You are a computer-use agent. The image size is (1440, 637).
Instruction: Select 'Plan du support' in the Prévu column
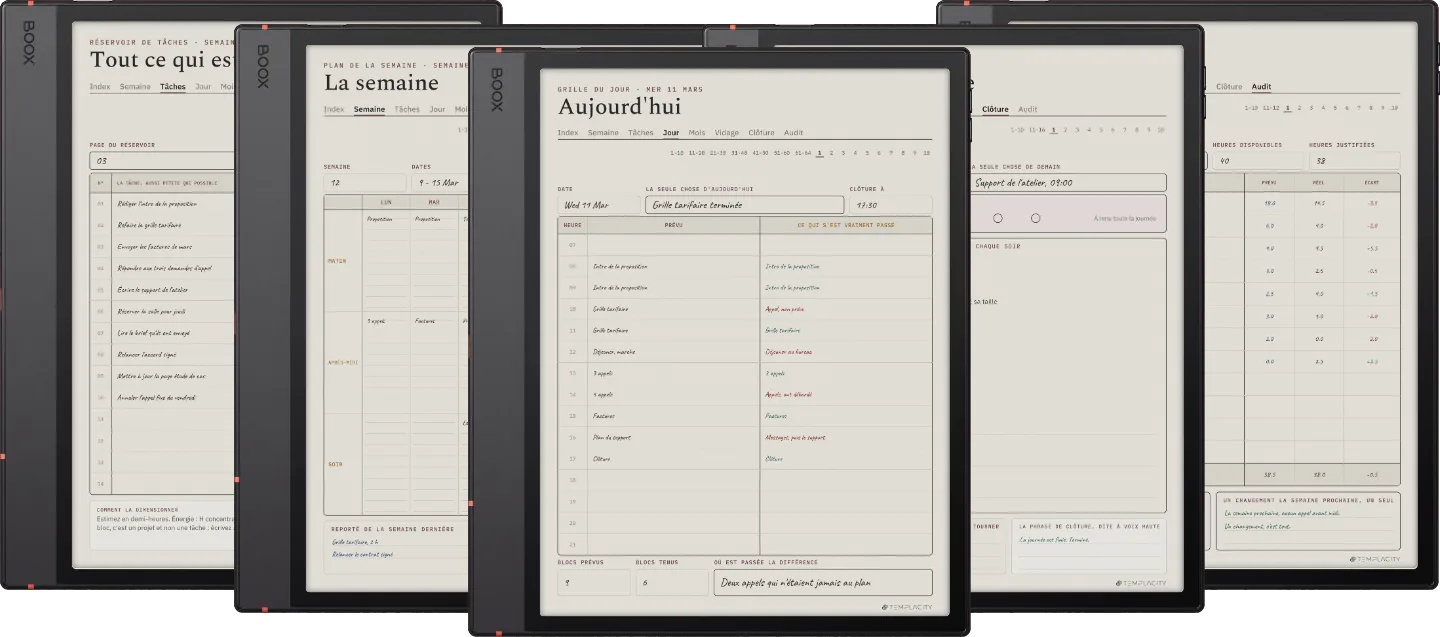674,437
